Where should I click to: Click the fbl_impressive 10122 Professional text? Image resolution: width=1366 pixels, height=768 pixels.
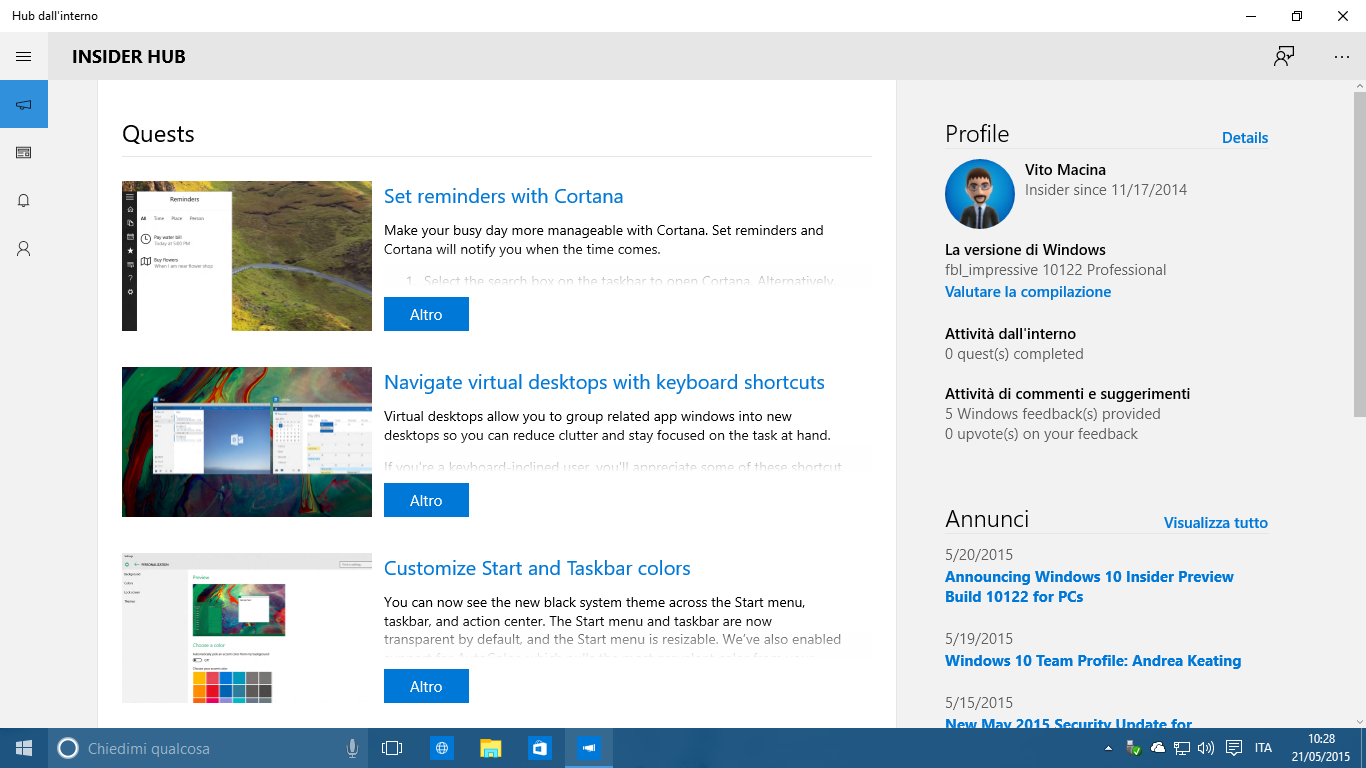1055,270
